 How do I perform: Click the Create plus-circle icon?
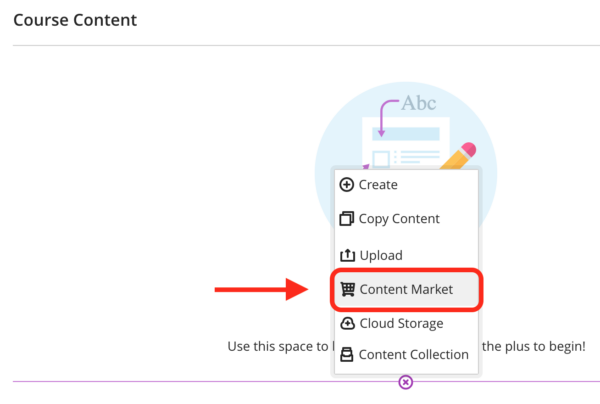[x=347, y=185]
